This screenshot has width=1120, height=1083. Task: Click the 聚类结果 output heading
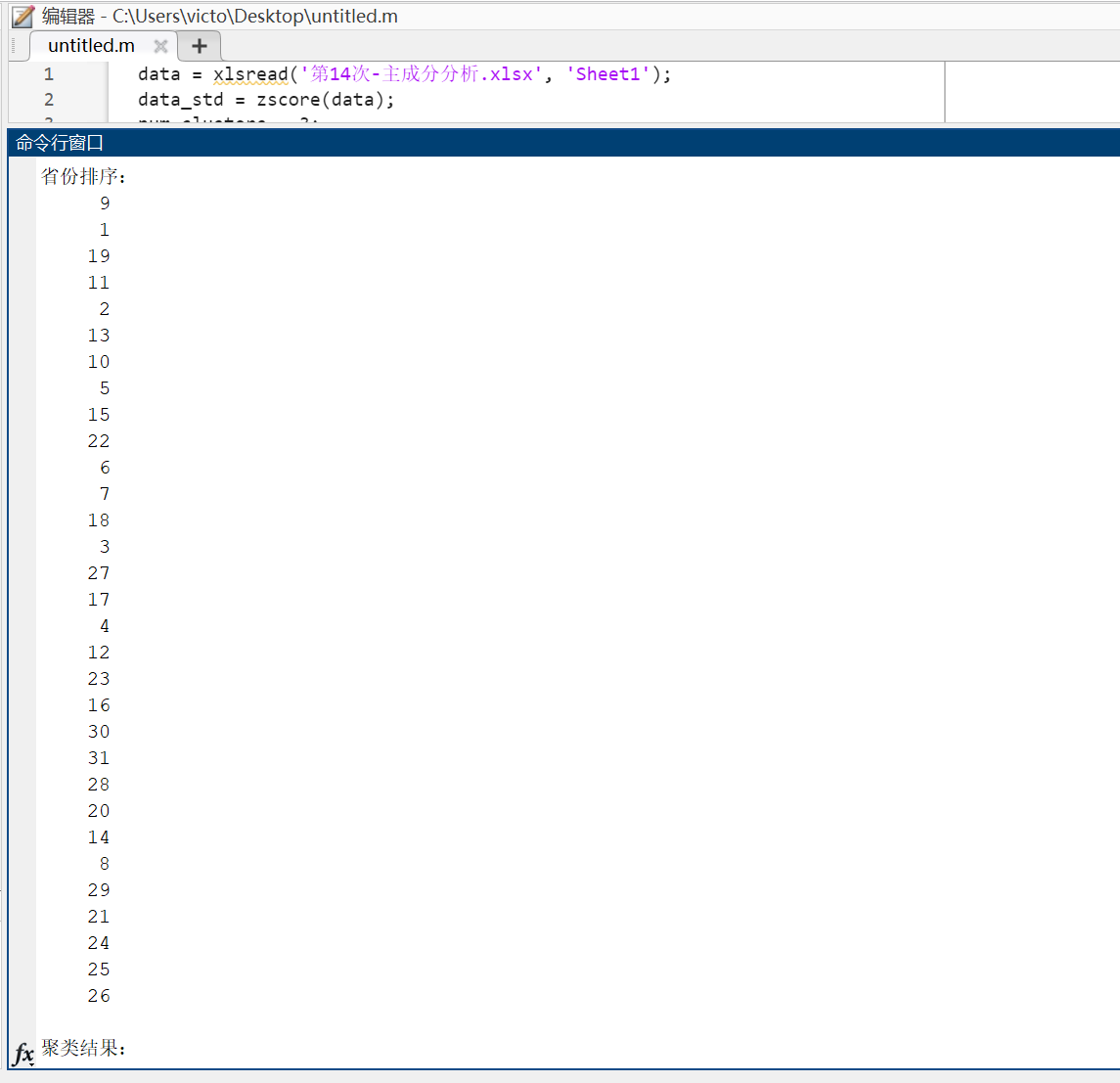pos(83,1048)
